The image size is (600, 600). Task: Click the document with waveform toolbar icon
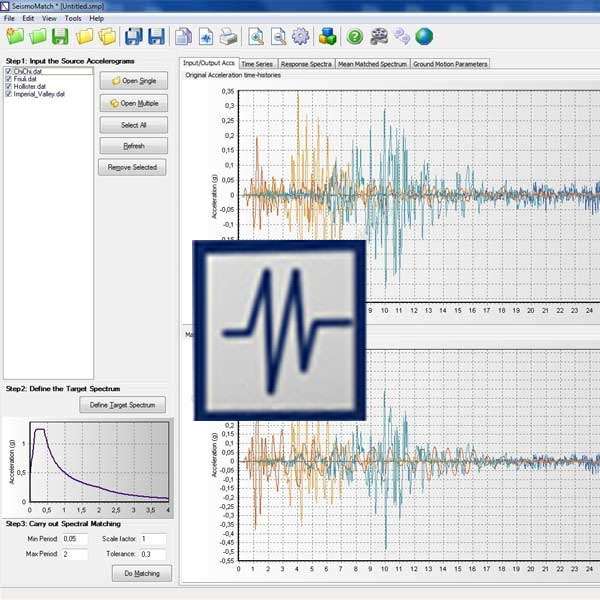tap(206, 37)
